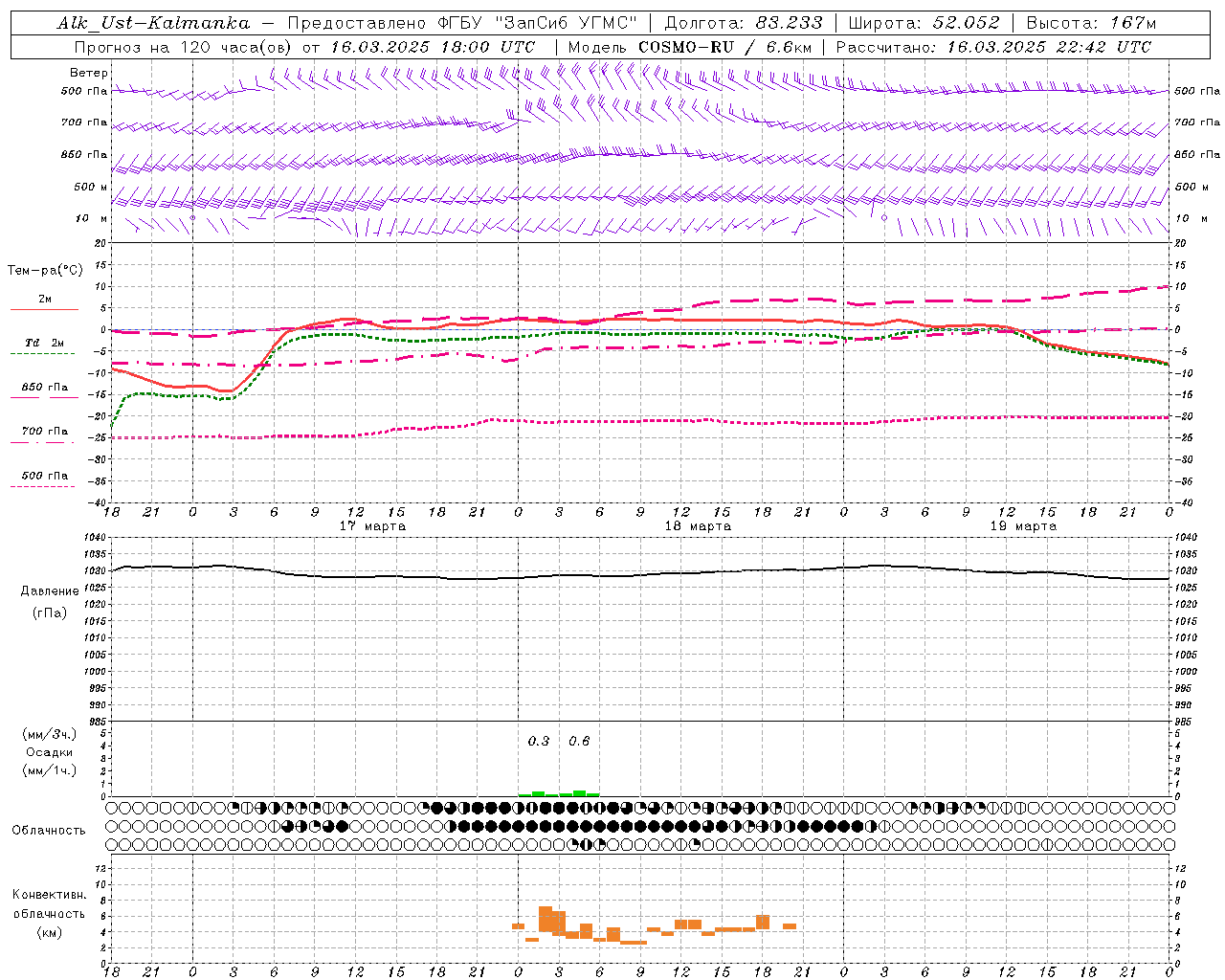The width and height of the screenshot is (1225, 980).
Task: Select 'Прогноз на 120 часа(ов)' forecast text
Action: click(184, 47)
